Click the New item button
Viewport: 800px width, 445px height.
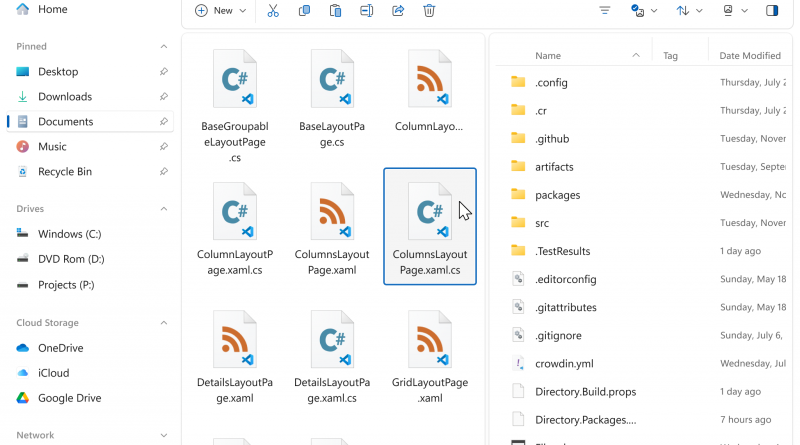click(215, 11)
